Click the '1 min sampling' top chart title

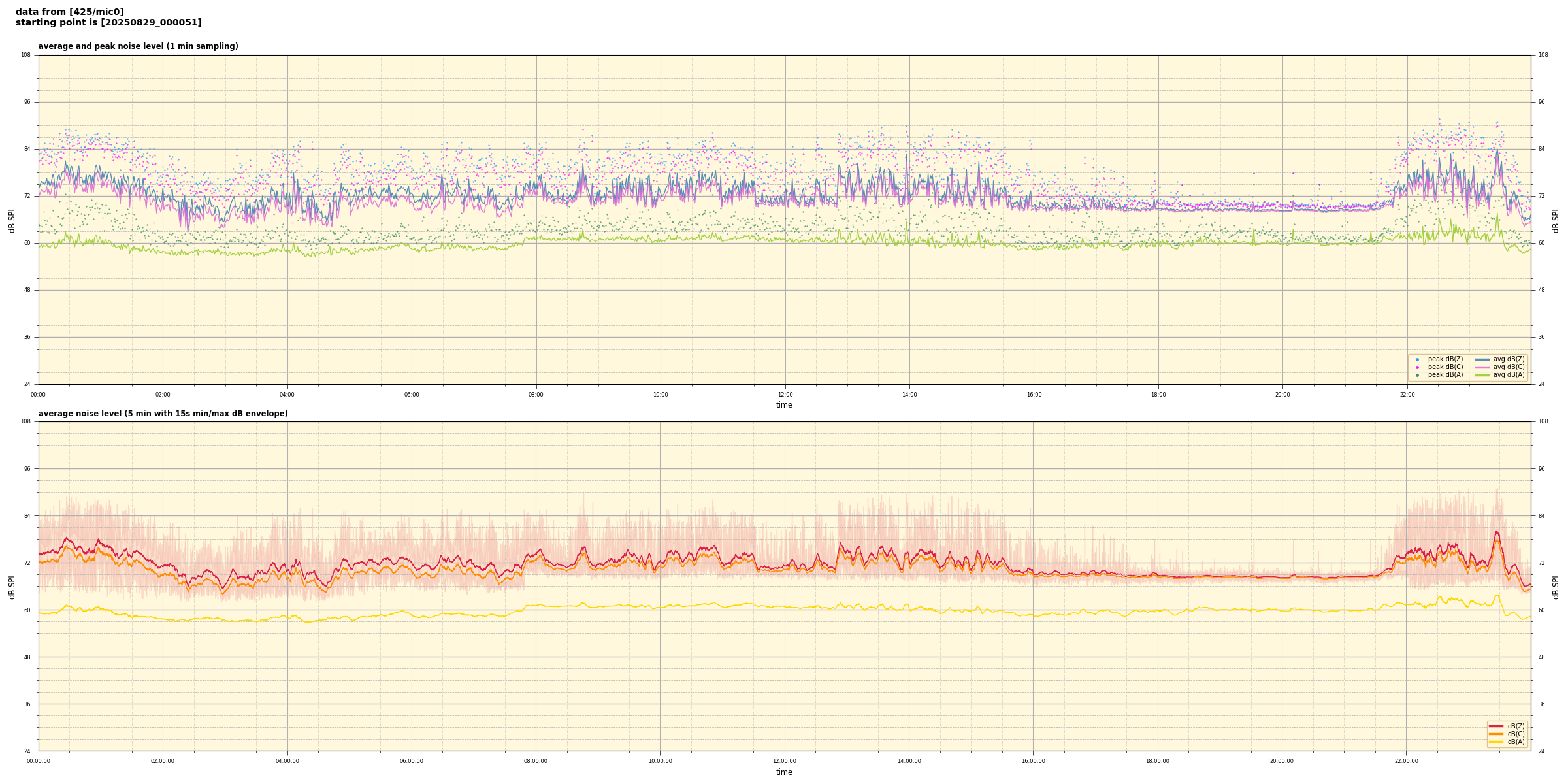pyautogui.click(x=138, y=46)
